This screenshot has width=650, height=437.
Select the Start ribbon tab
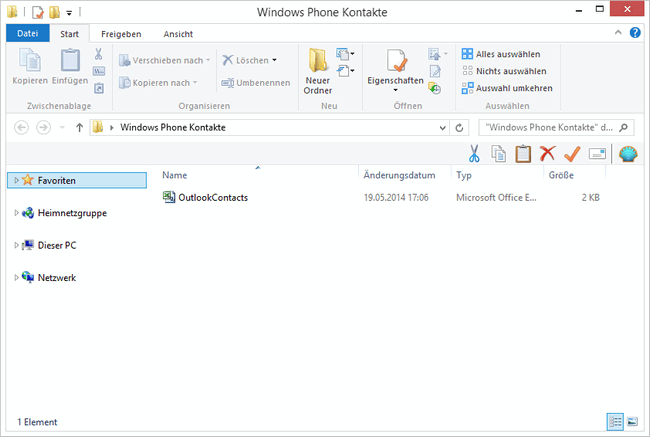pyautogui.click(x=69, y=34)
